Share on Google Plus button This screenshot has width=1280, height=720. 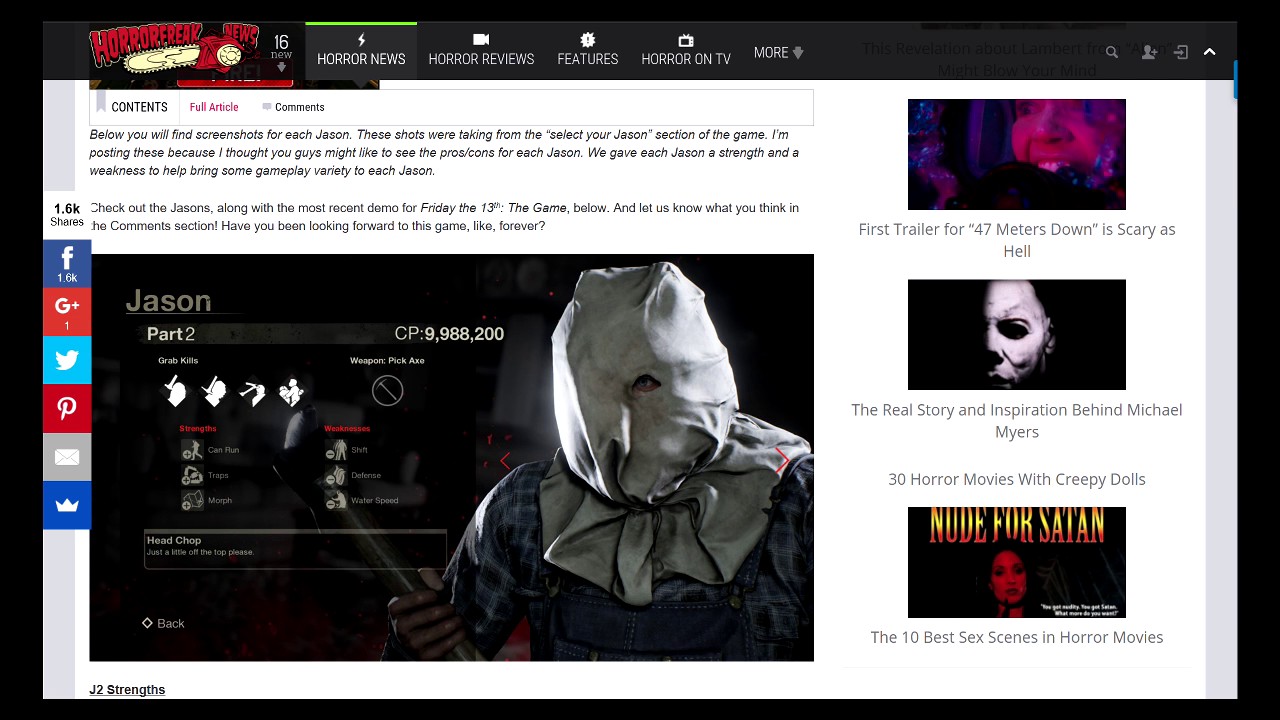point(67,312)
